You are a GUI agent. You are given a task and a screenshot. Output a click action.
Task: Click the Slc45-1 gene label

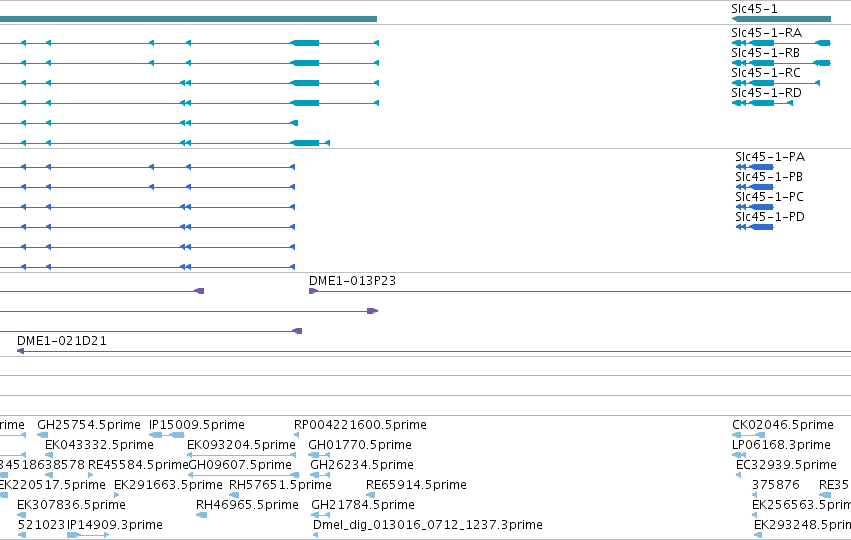754,9
